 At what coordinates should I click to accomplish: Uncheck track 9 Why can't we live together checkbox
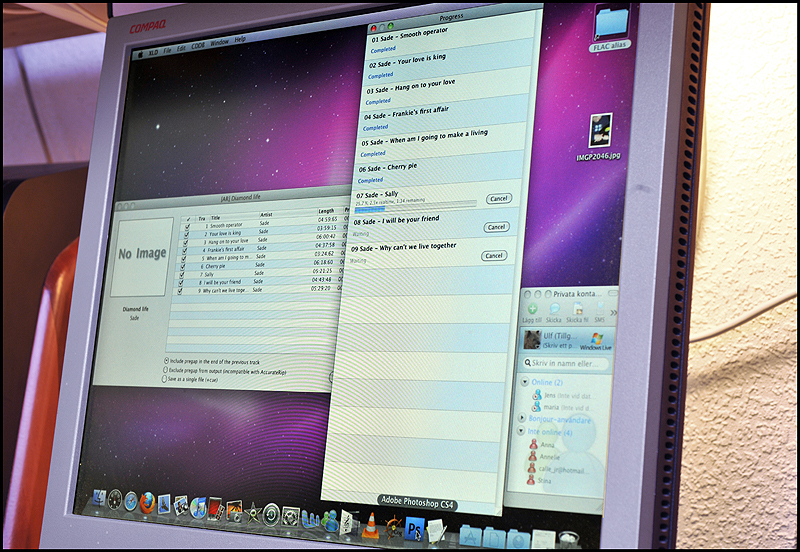(x=180, y=291)
